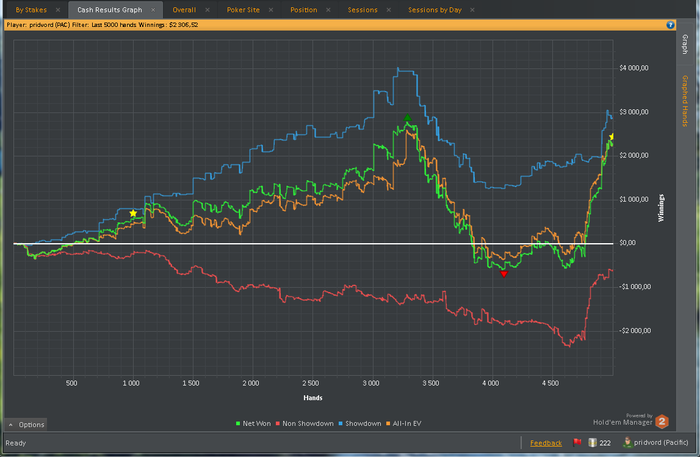Click the player filter summary text bar

click(x=339, y=25)
